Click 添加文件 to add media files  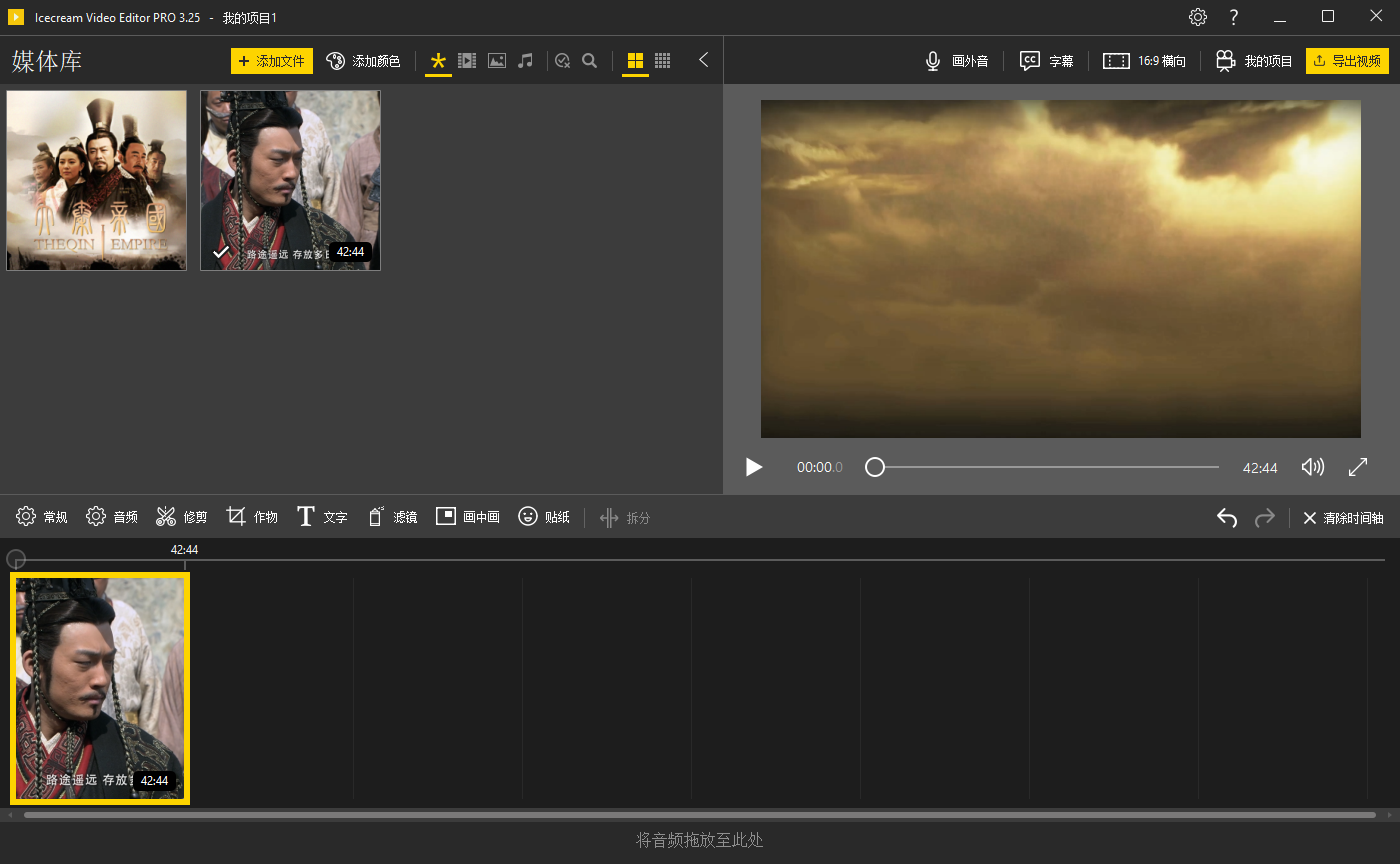click(271, 60)
